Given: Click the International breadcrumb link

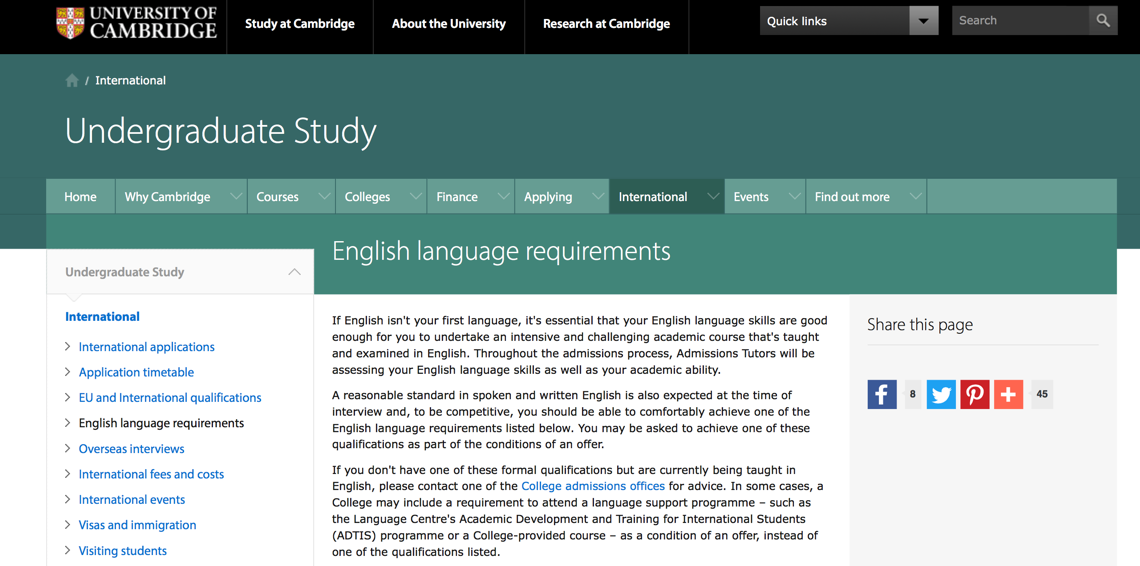Looking at the screenshot, I should click(x=130, y=81).
